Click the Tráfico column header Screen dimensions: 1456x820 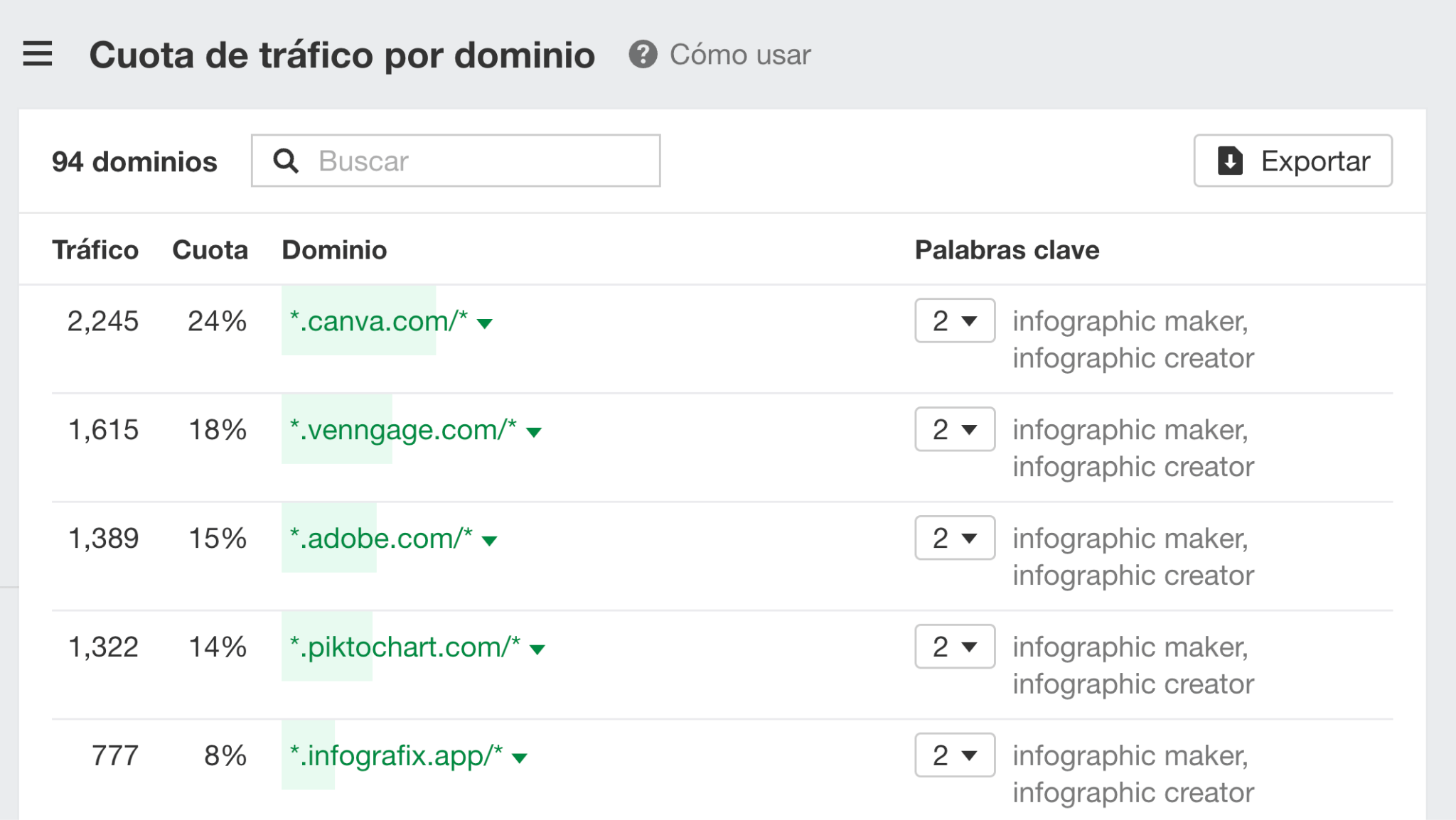(x=95, y=249)
